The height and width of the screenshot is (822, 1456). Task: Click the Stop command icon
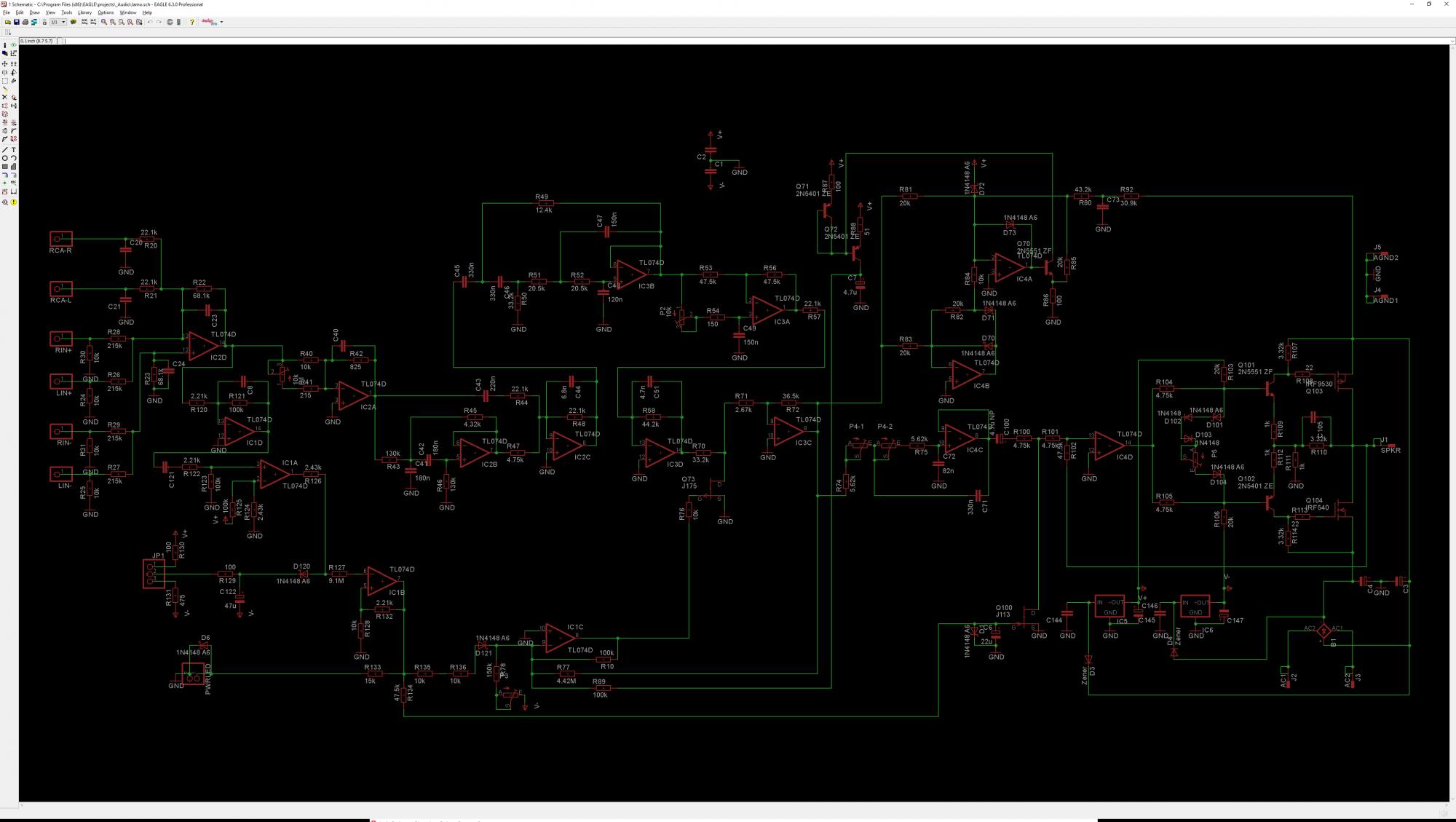[170, 22]
